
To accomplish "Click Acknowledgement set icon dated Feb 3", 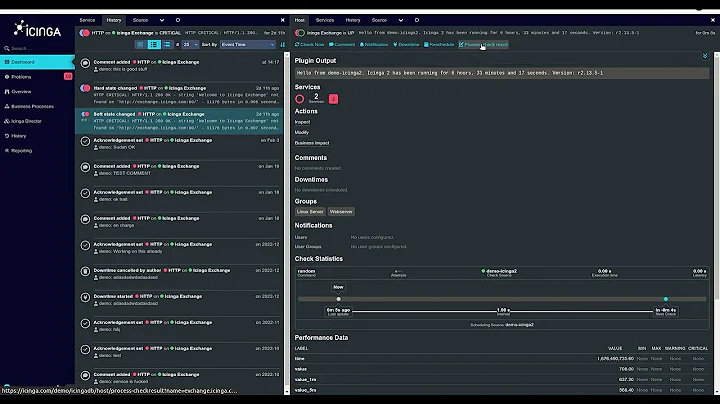I will (x=85, y=141).
